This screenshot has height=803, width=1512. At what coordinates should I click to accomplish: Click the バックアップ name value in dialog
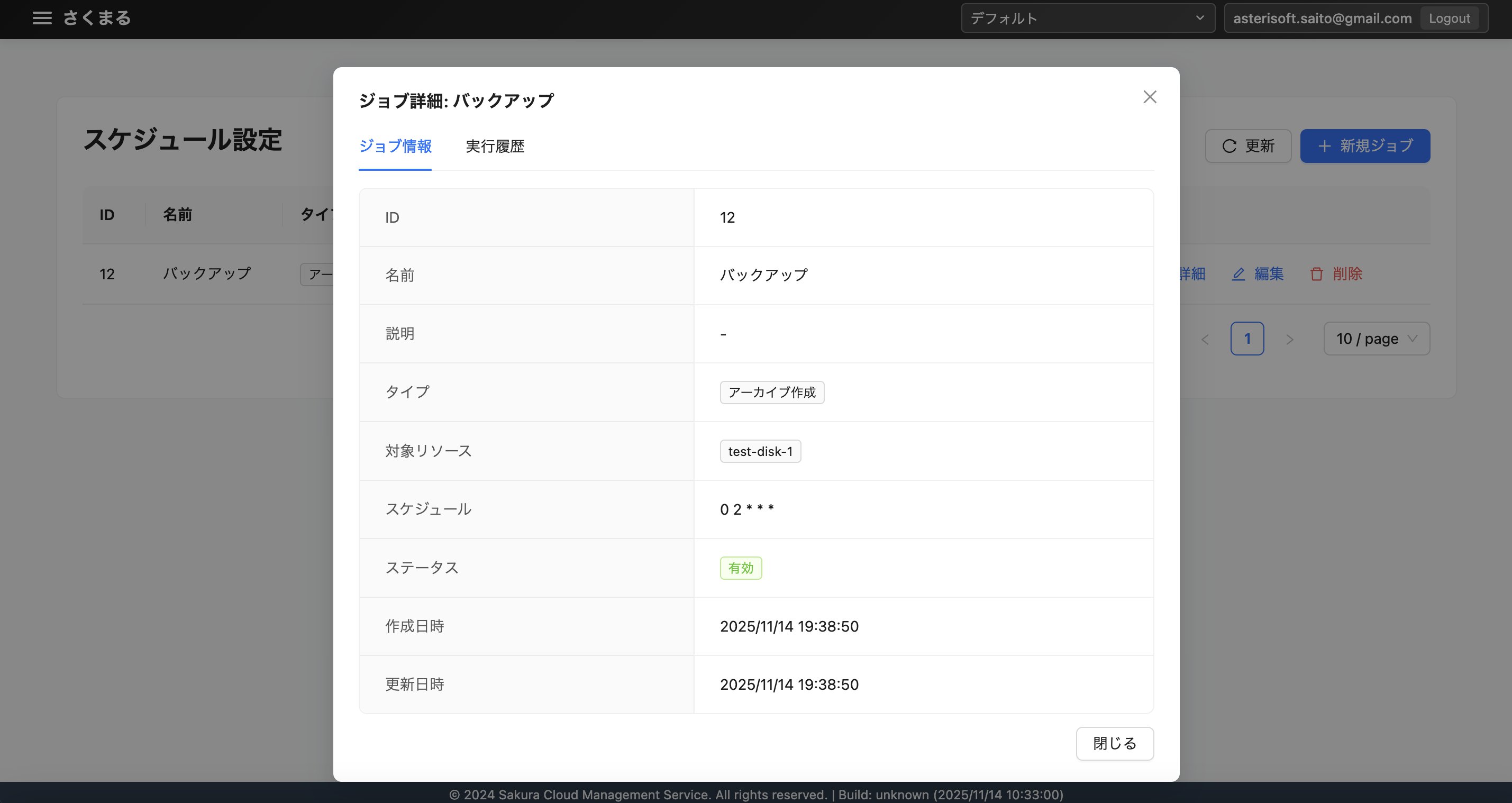tap(763, 275)
